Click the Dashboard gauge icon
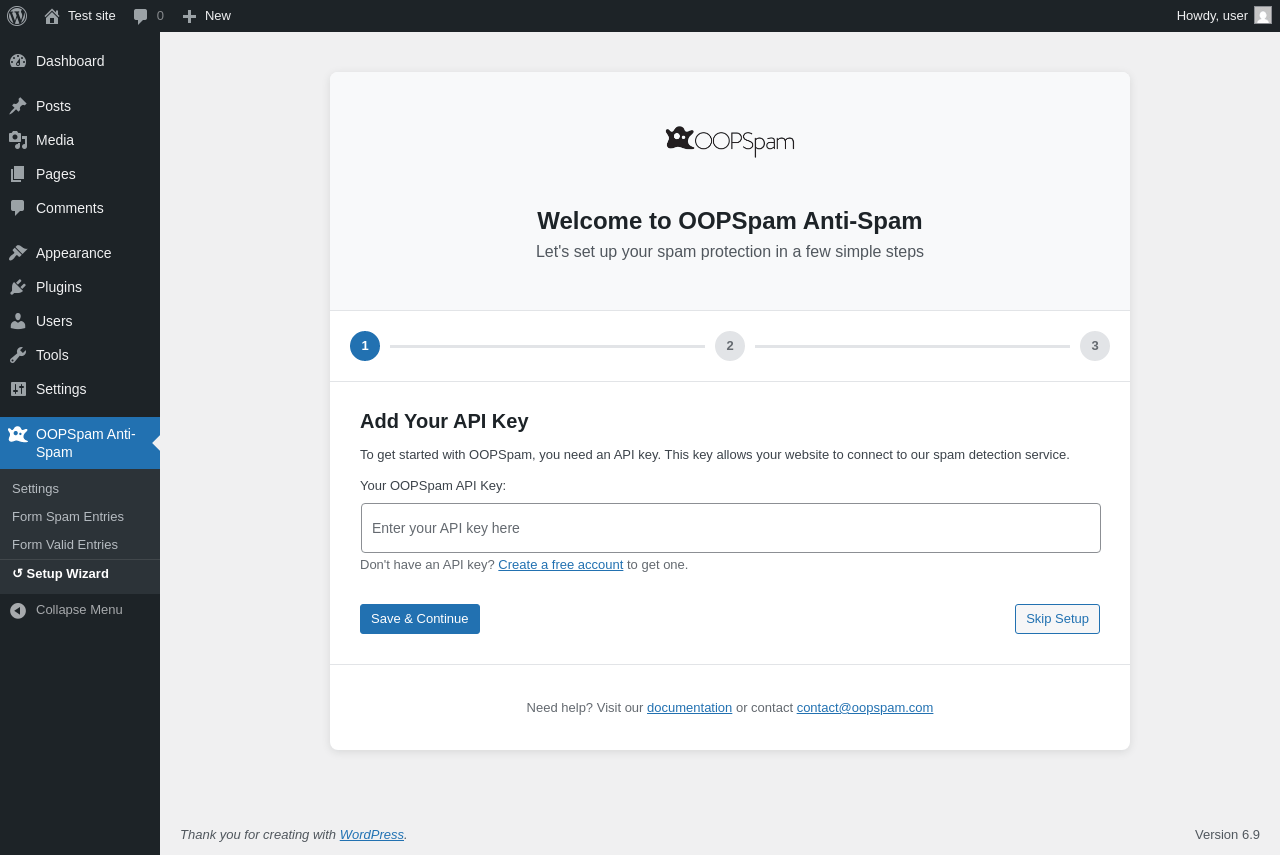 pyautogui.click(x=18, y=61)
